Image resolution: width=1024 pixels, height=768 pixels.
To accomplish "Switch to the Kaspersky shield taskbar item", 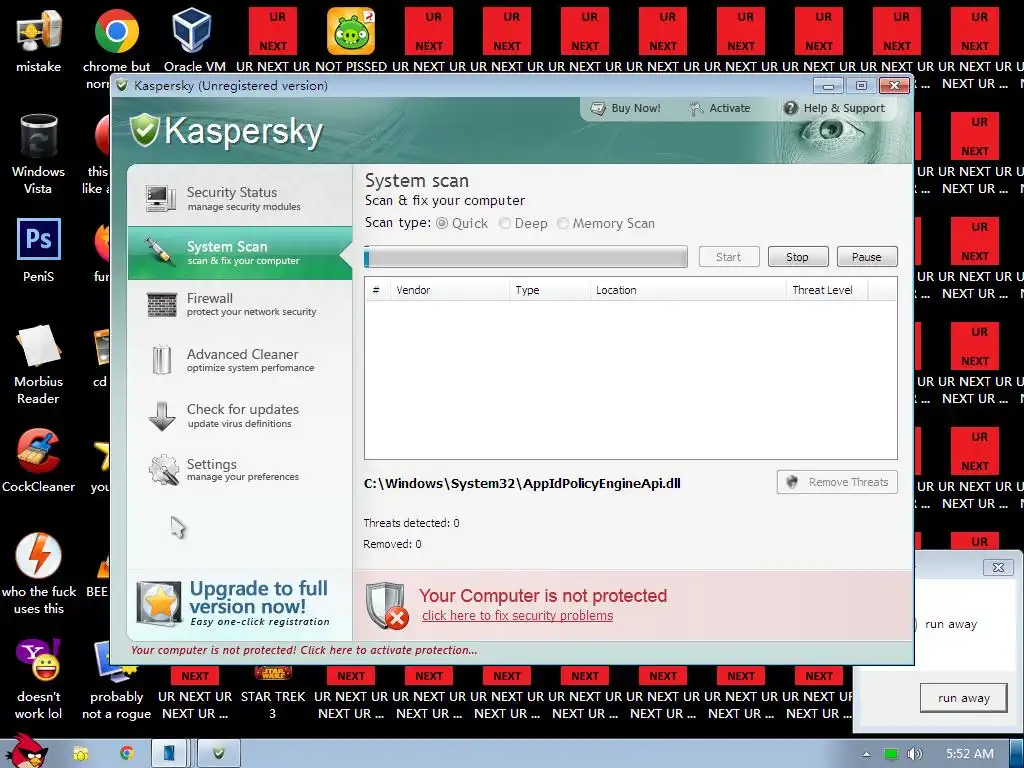I will pos(219,754).
